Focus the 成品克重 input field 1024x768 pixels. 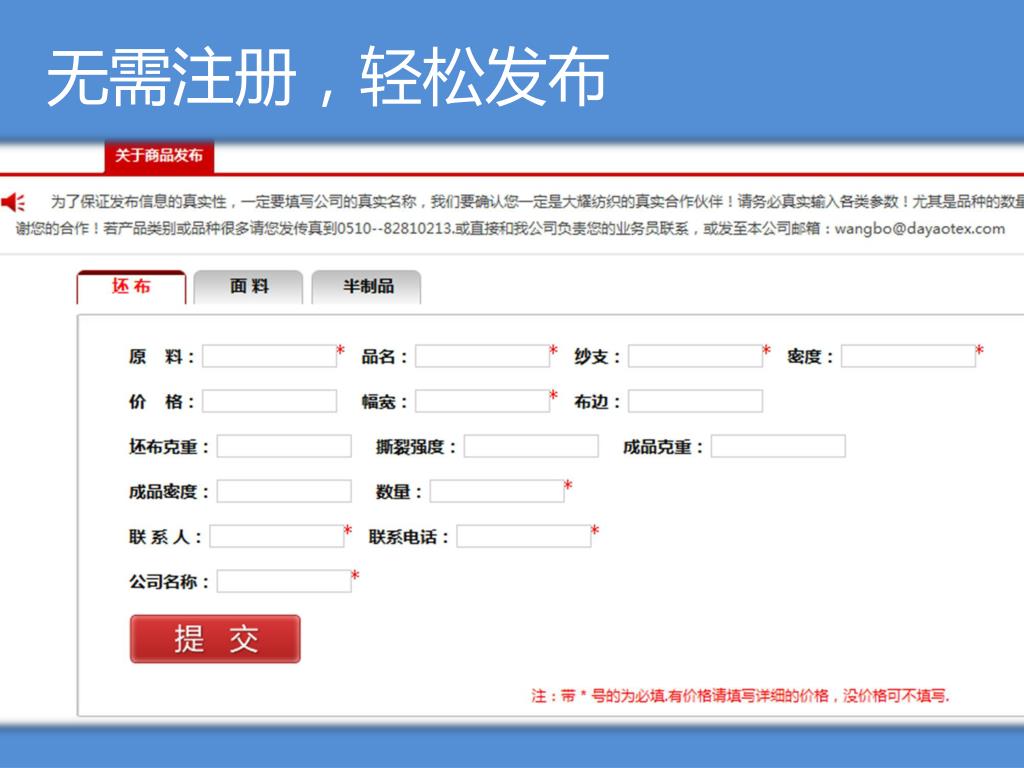(778, 447)
